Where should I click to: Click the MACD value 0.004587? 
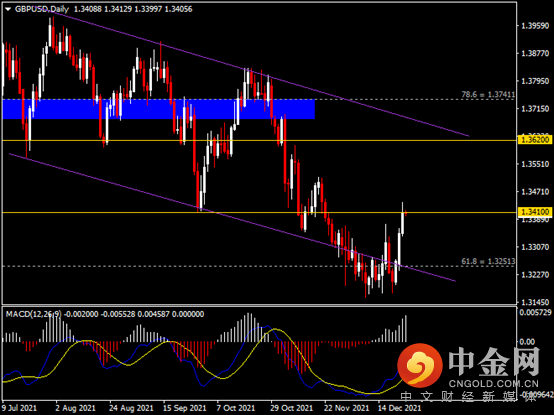pos(153,314)
